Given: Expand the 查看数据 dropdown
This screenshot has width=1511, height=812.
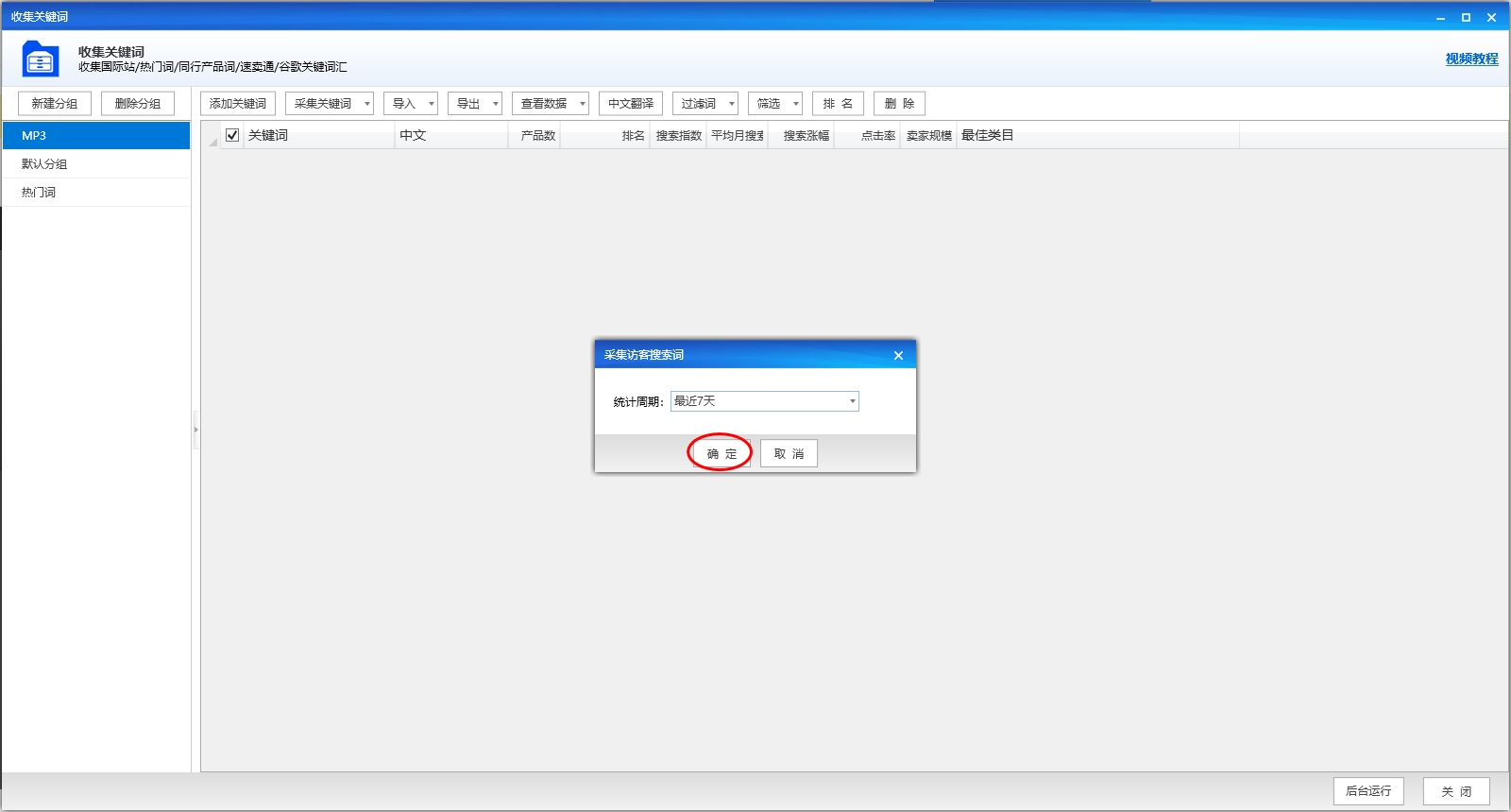Looking at the screenshot, I should [551, 104].
